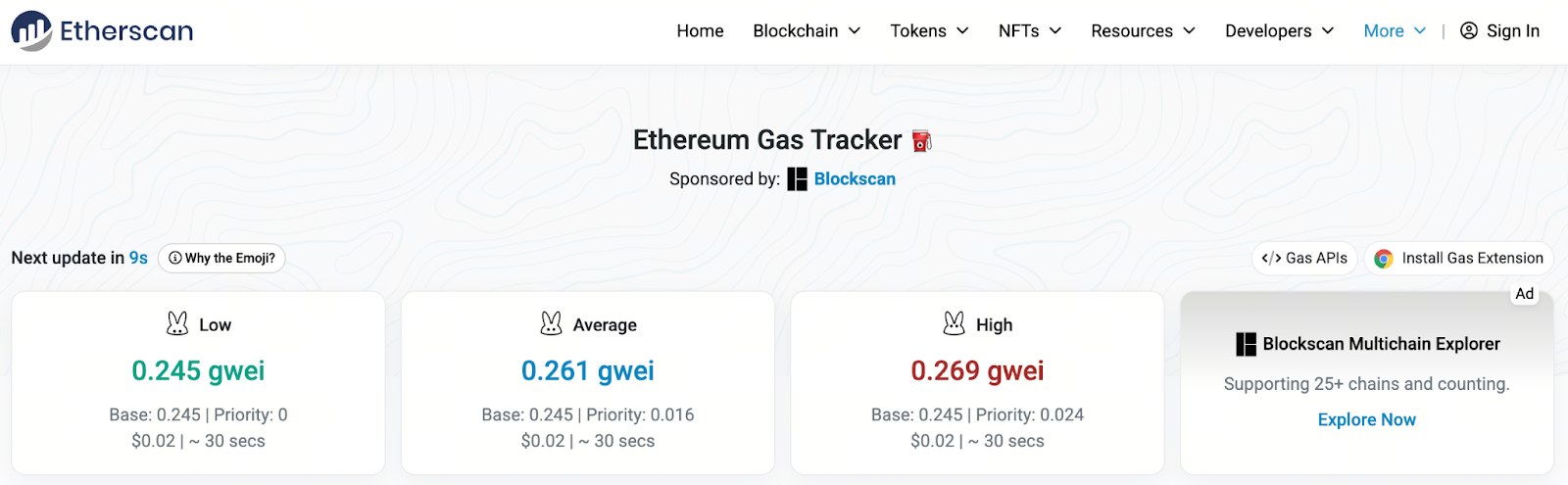This screenshot has width=1568, height=485.
Task: Open the Resources dropdown menu
Action: pyautogui.click(x=1143, y=31)
